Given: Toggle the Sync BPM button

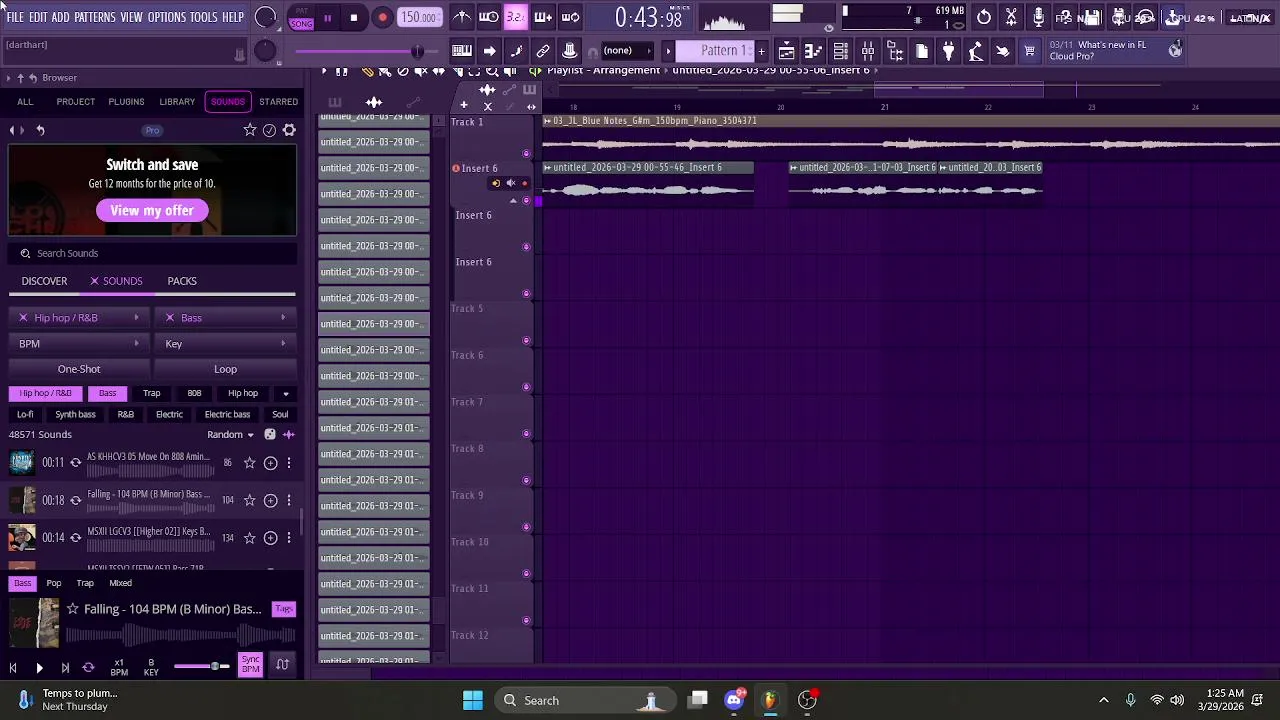Looking at the screenshot, I should (250, 663).
